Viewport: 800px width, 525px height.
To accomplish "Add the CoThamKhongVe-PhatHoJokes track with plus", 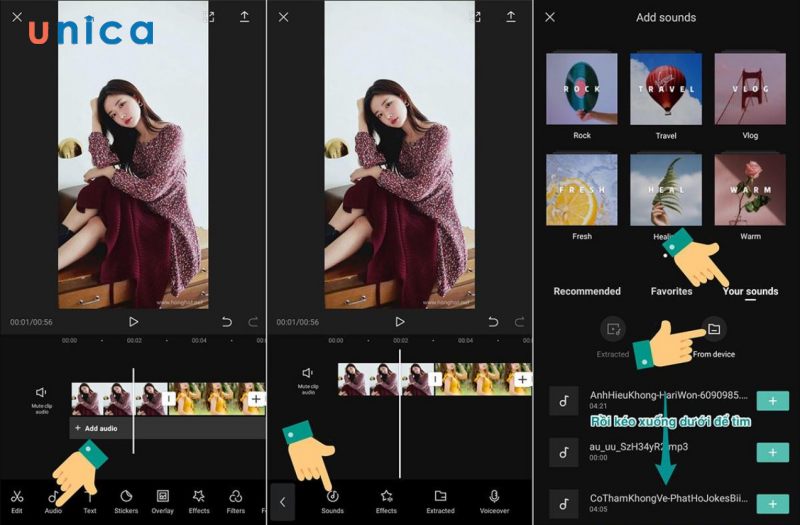I will tap(772, 504).
